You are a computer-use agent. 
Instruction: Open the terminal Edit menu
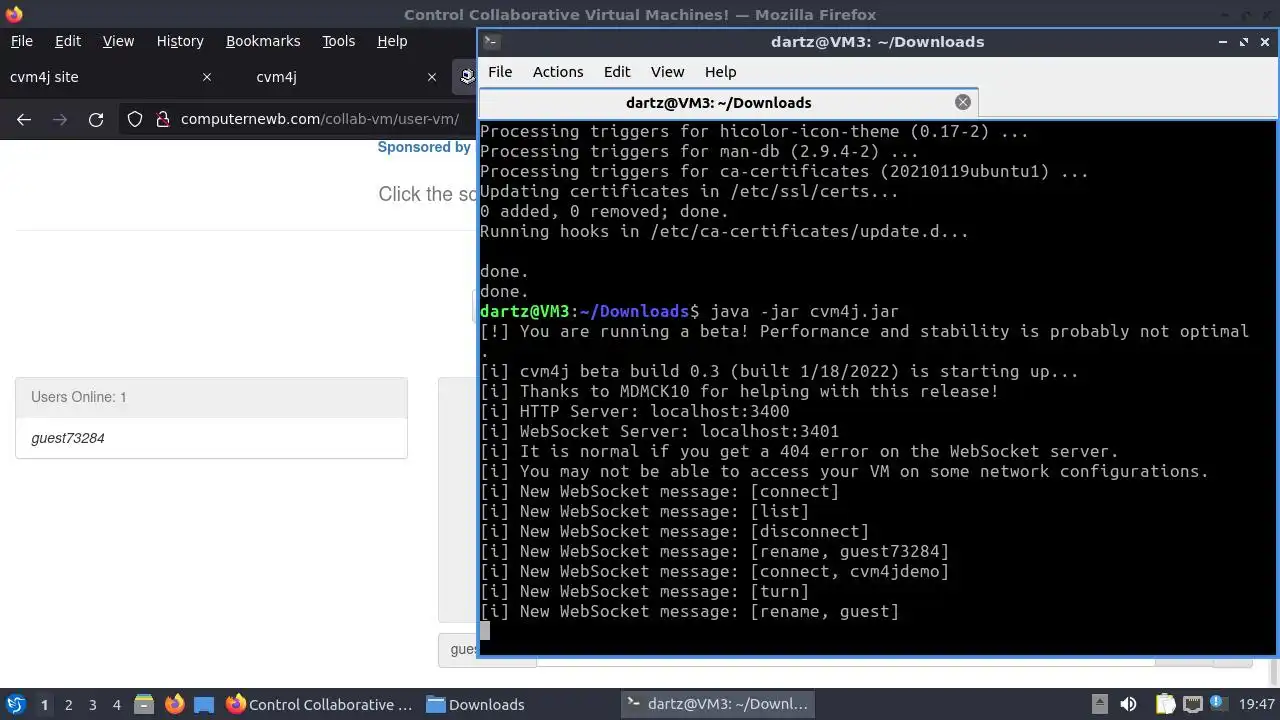tap(617, 72)
